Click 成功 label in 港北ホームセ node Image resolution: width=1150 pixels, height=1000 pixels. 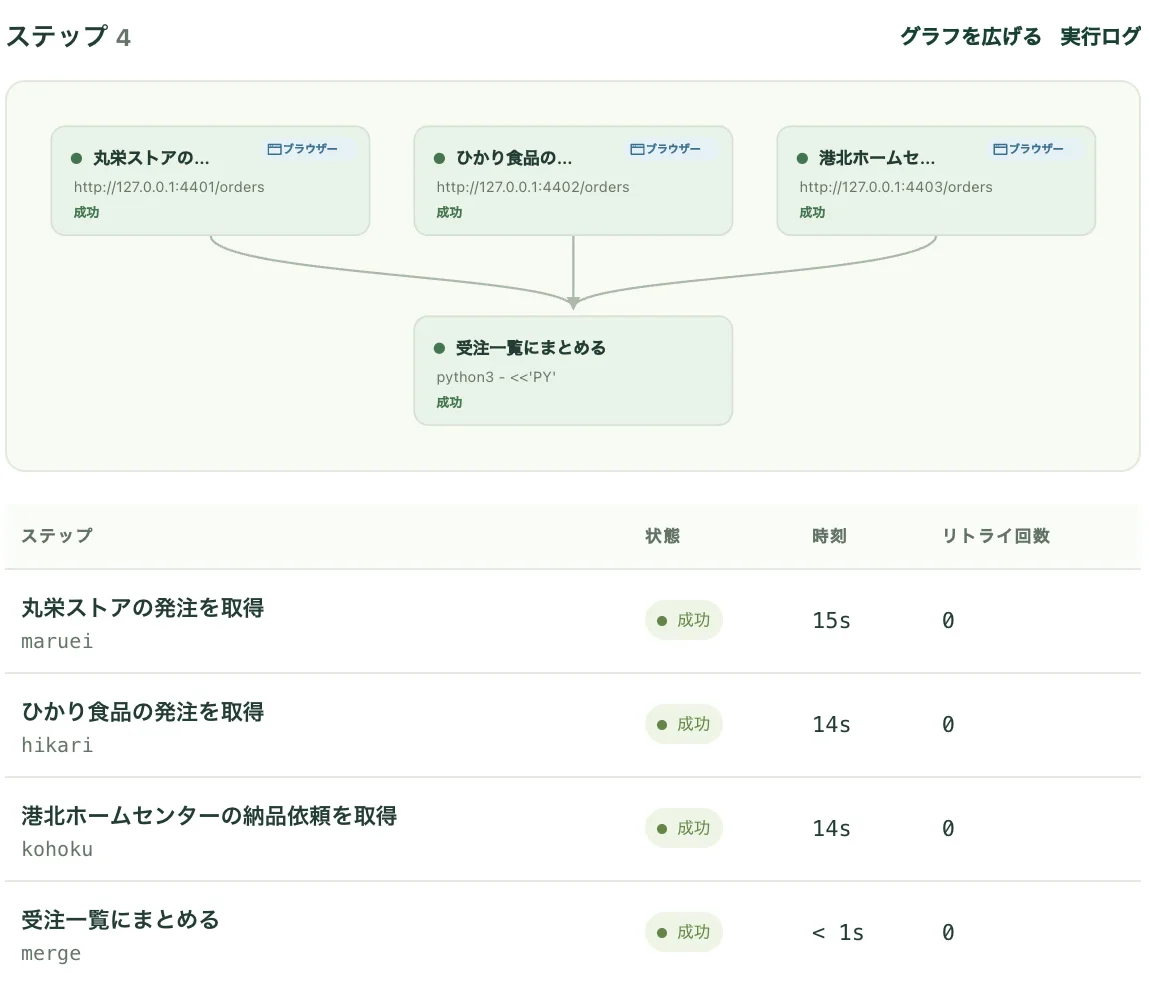tap(812, 212)
